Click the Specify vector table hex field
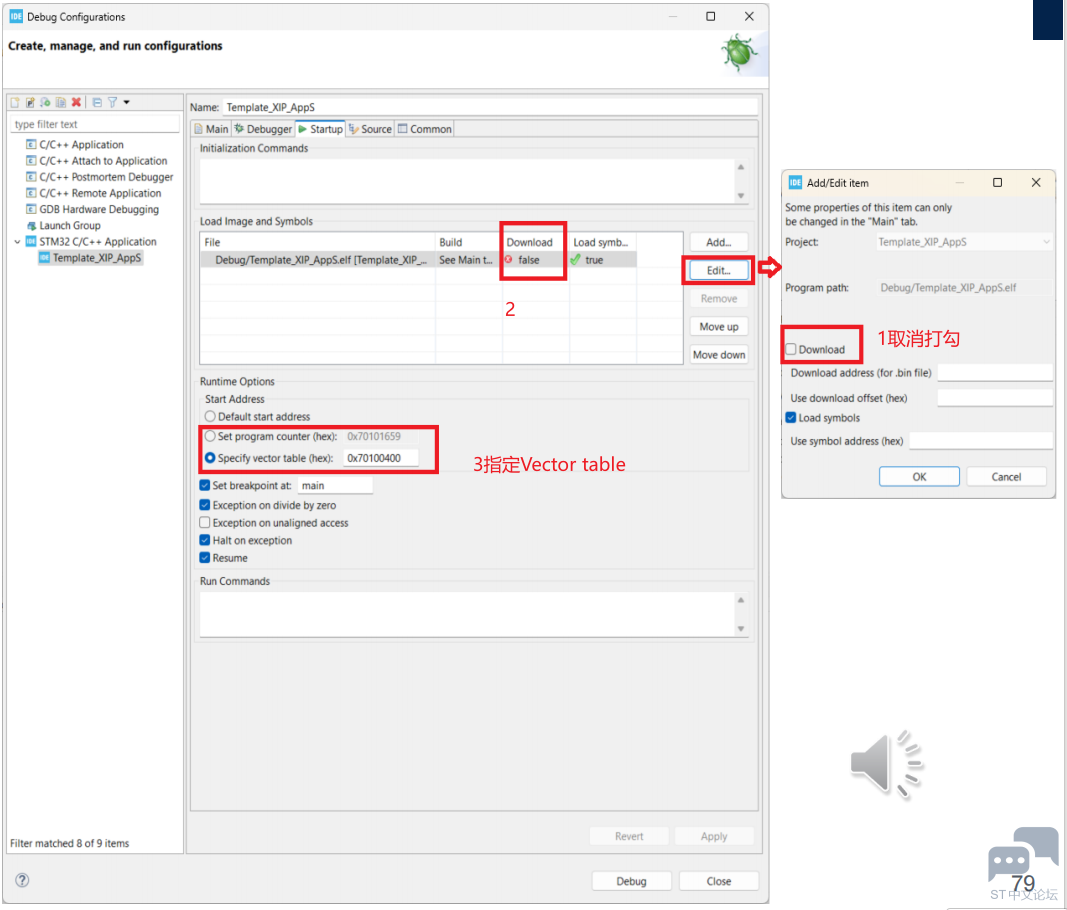The image size is (1067, 910). (380, 459)
